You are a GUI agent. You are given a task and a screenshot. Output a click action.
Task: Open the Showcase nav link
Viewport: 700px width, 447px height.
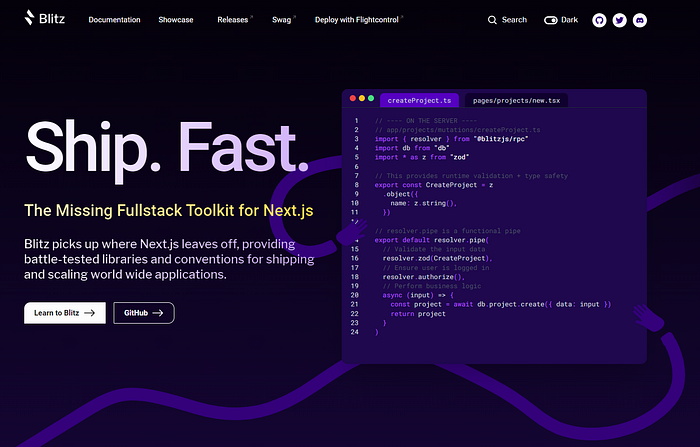click(176, 20)
